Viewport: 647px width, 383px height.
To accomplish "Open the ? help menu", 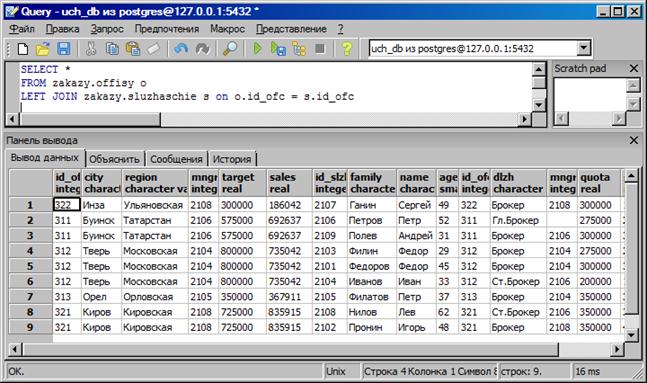I will pyautogui.click(x=340, y=29).
